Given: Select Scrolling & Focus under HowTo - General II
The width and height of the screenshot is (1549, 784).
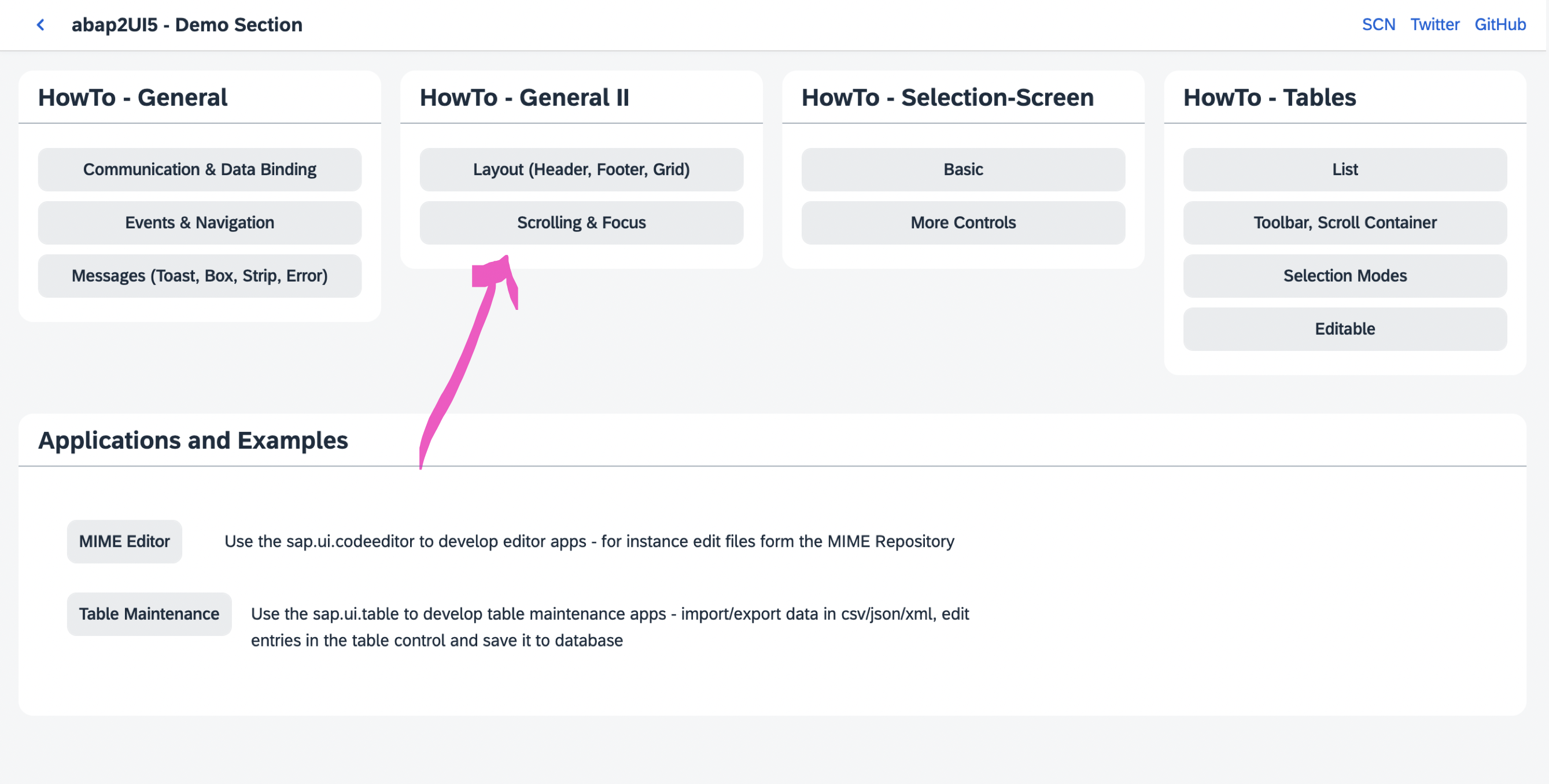Looking at the screenshot, I should [581, 223].
